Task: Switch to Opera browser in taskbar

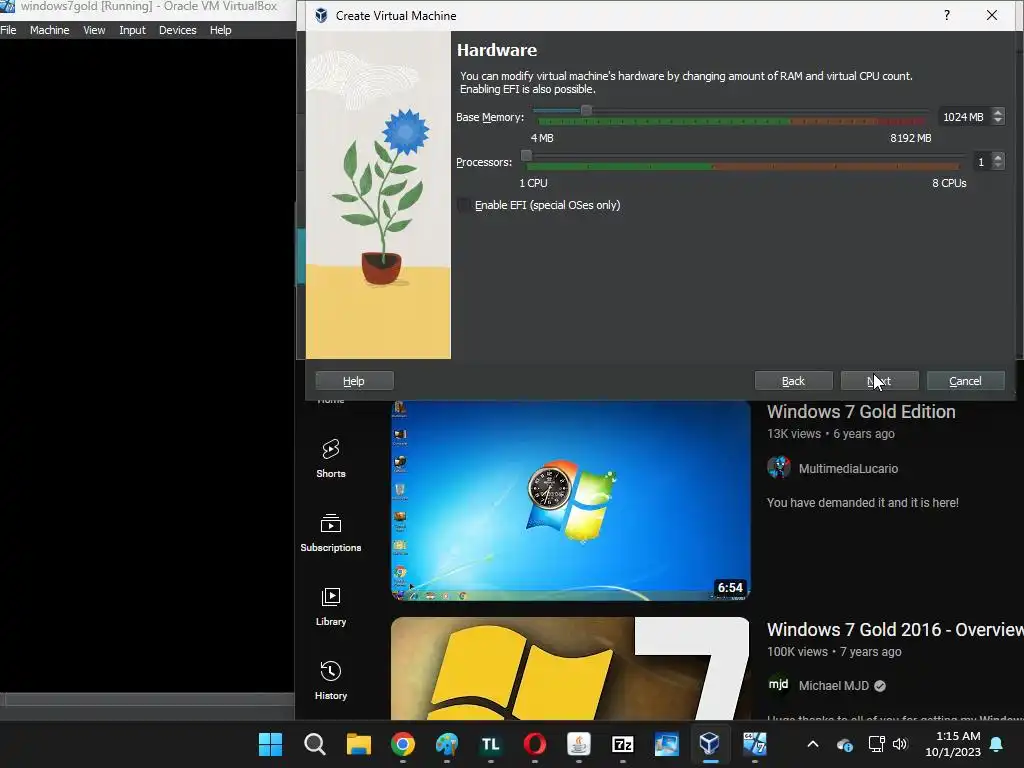Action: (x=535, y=744)
